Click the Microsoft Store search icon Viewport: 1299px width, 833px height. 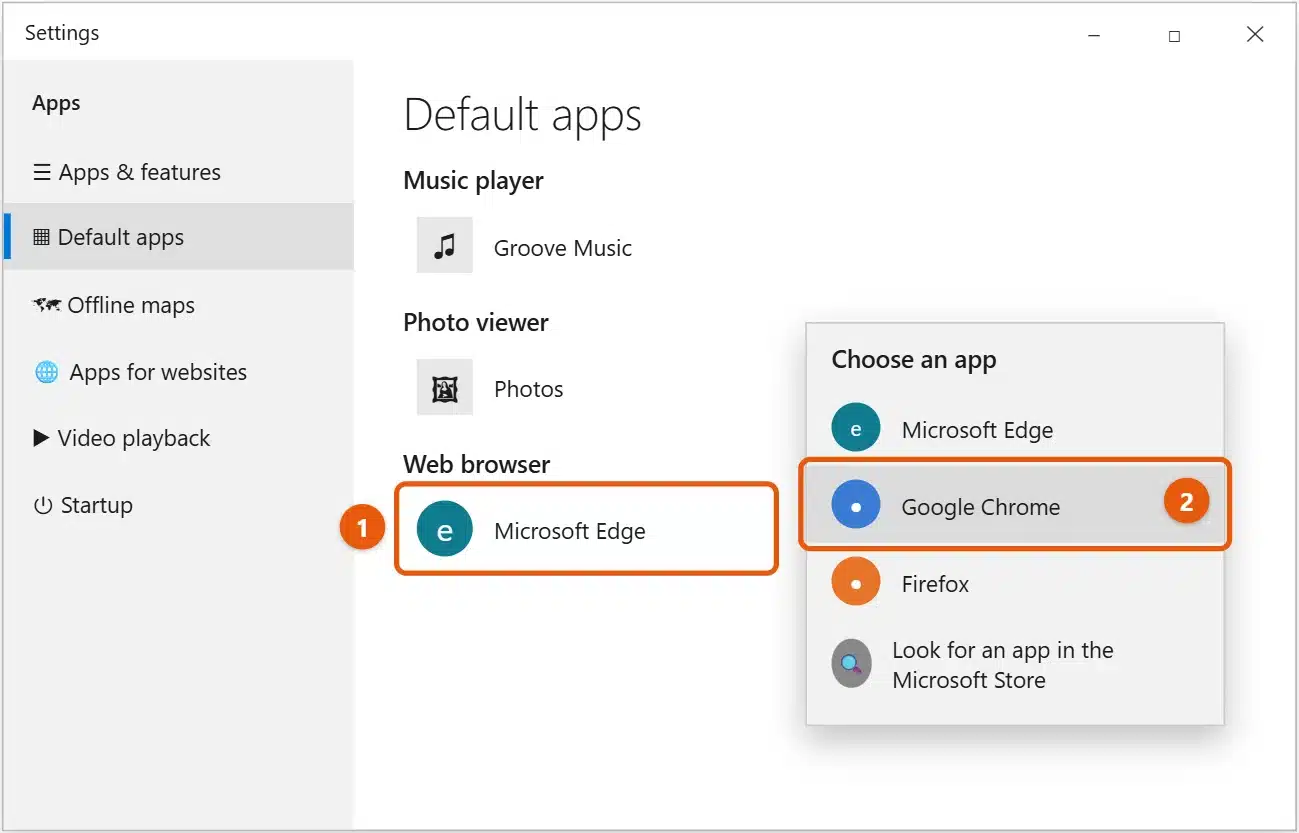point(851,663)
